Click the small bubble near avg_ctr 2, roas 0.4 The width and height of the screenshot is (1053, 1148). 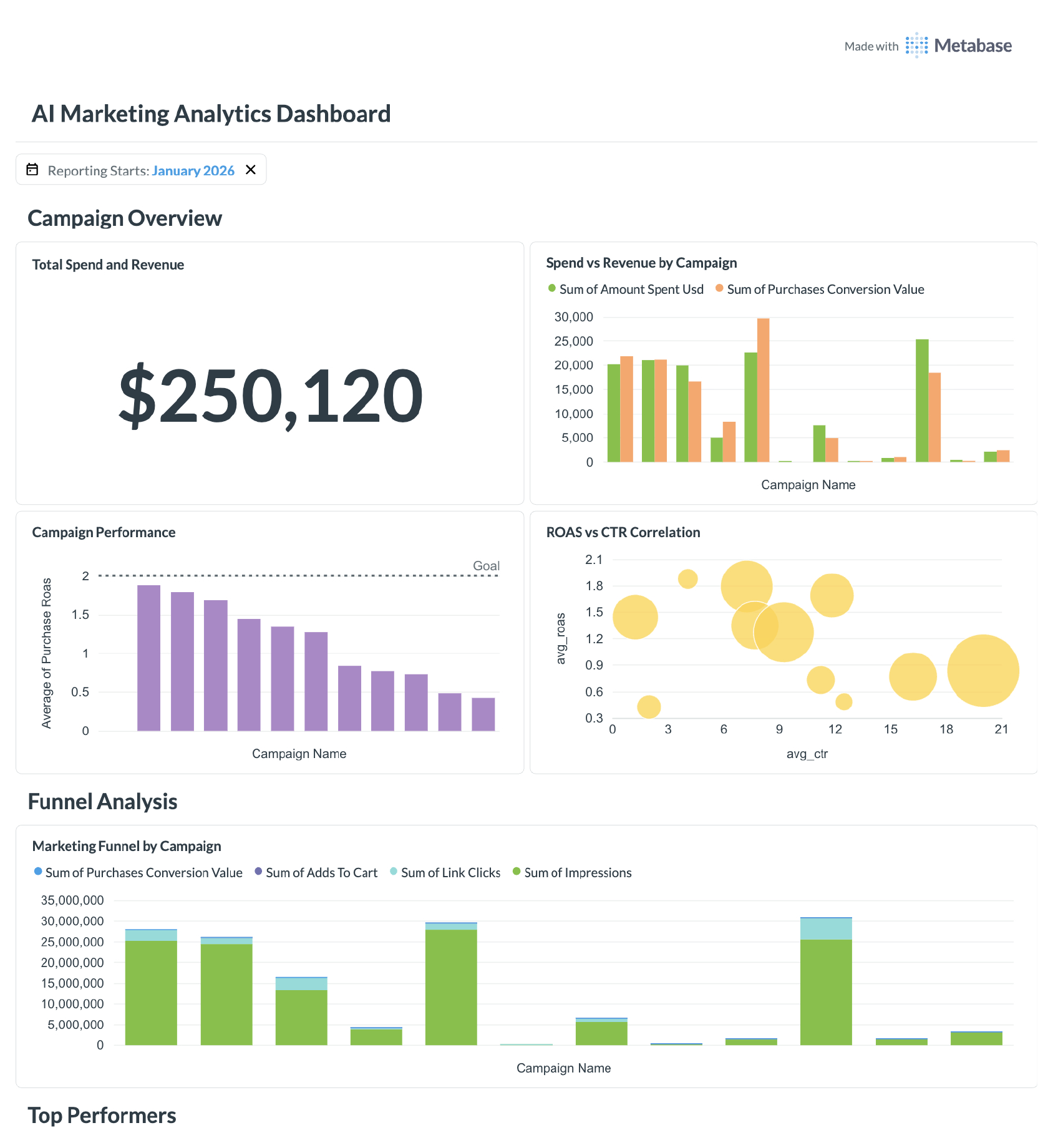[x=649, y=707]
